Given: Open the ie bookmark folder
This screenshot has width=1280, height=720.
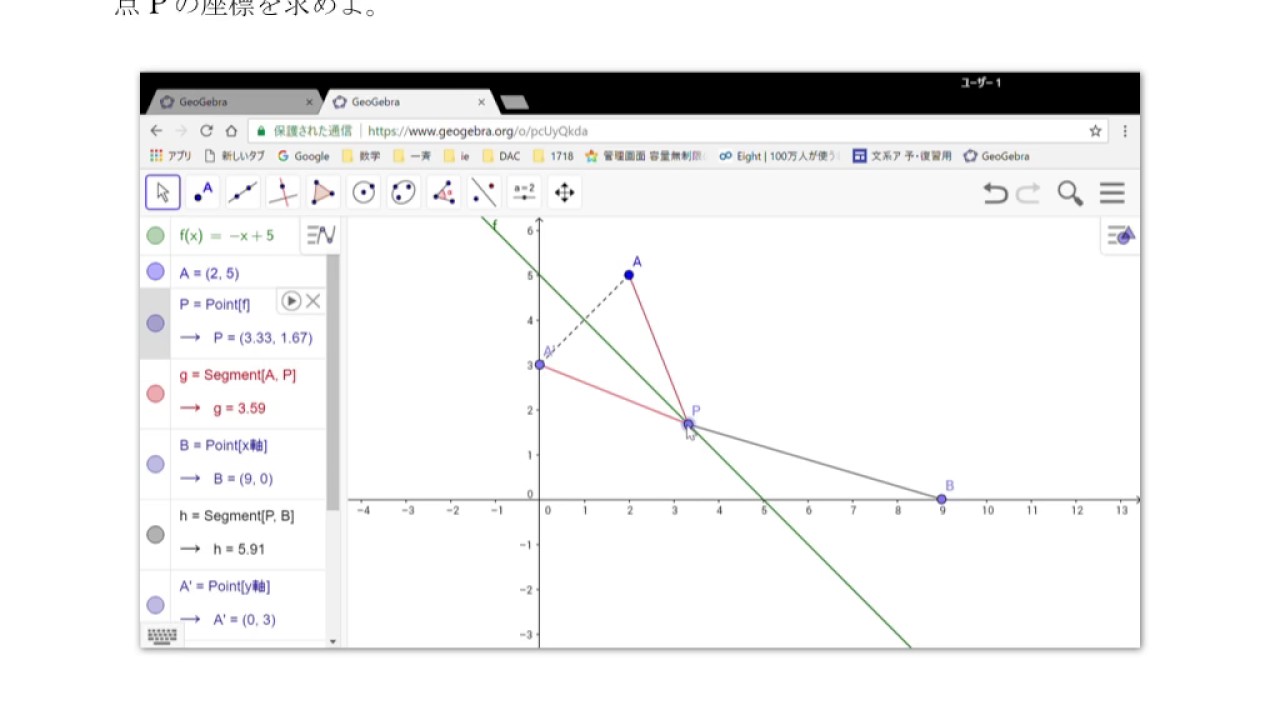Looking at the screenshot, I should tap(457, 156).
